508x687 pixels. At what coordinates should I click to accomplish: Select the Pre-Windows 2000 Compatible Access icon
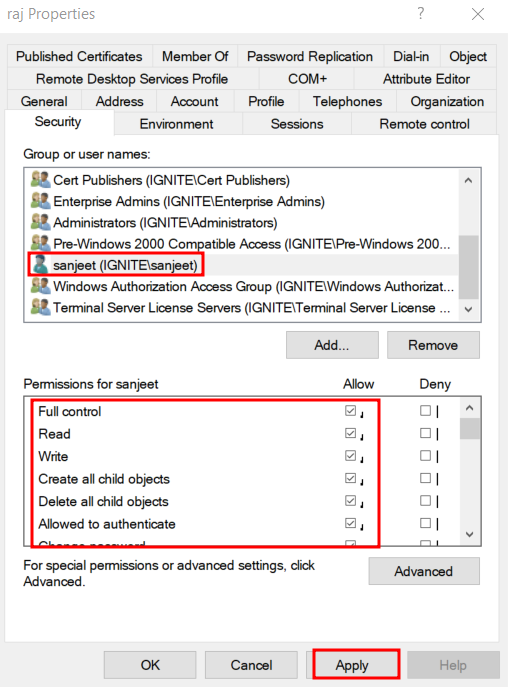[40, 243]
